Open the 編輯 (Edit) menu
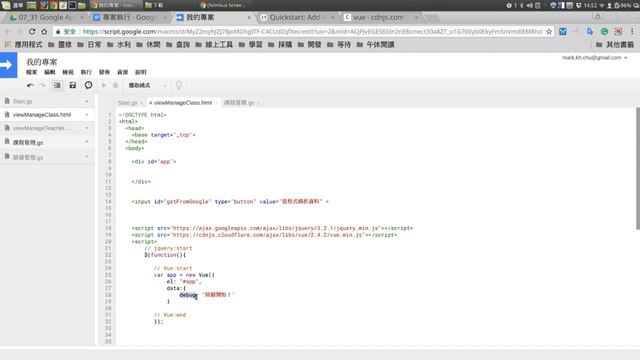 pyautogui.click(x=50, y=72)
